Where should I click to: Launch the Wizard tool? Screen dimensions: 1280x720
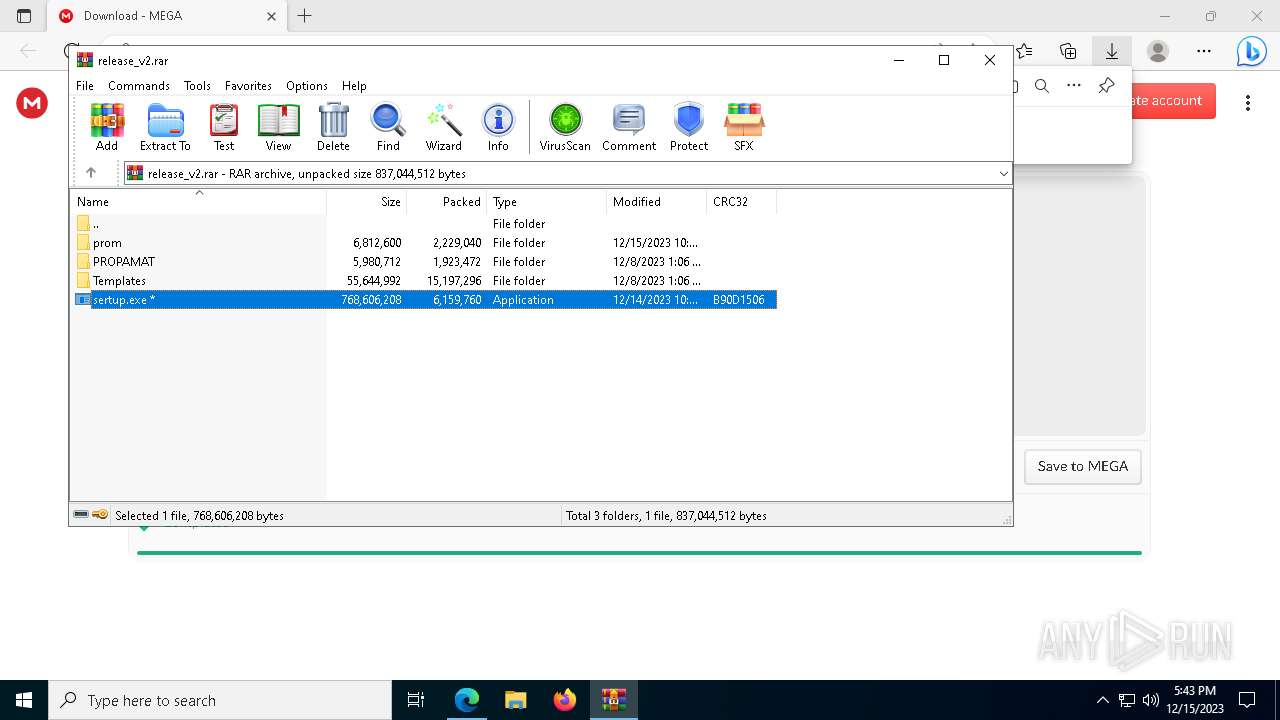(444, 127)
